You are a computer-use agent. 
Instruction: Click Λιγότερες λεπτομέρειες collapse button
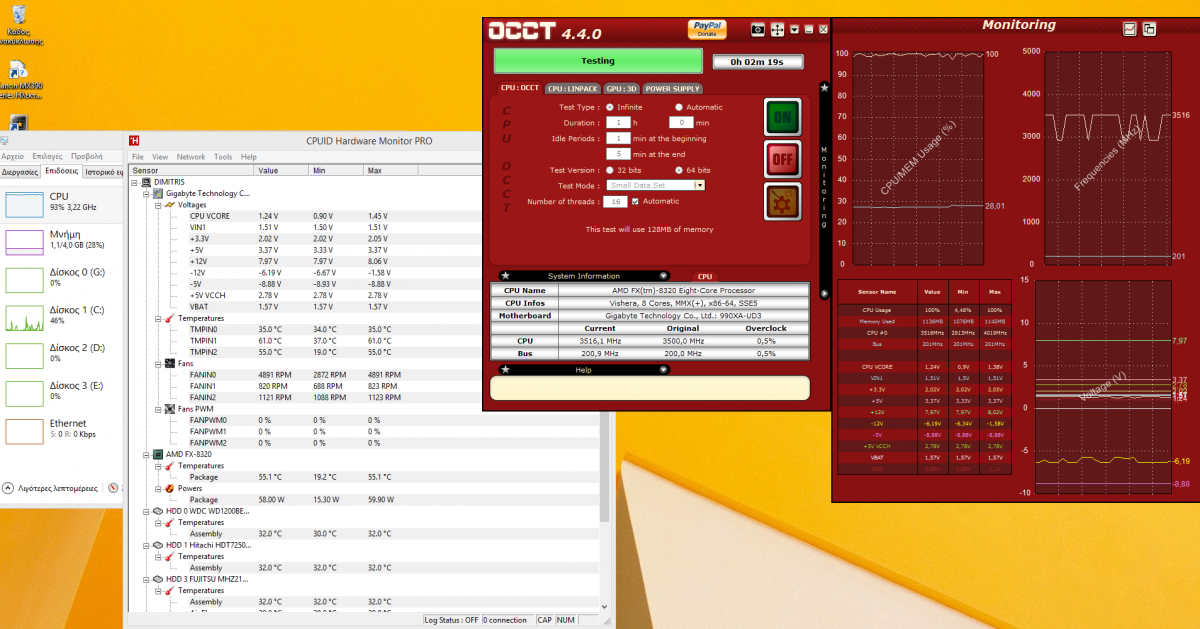51,488
